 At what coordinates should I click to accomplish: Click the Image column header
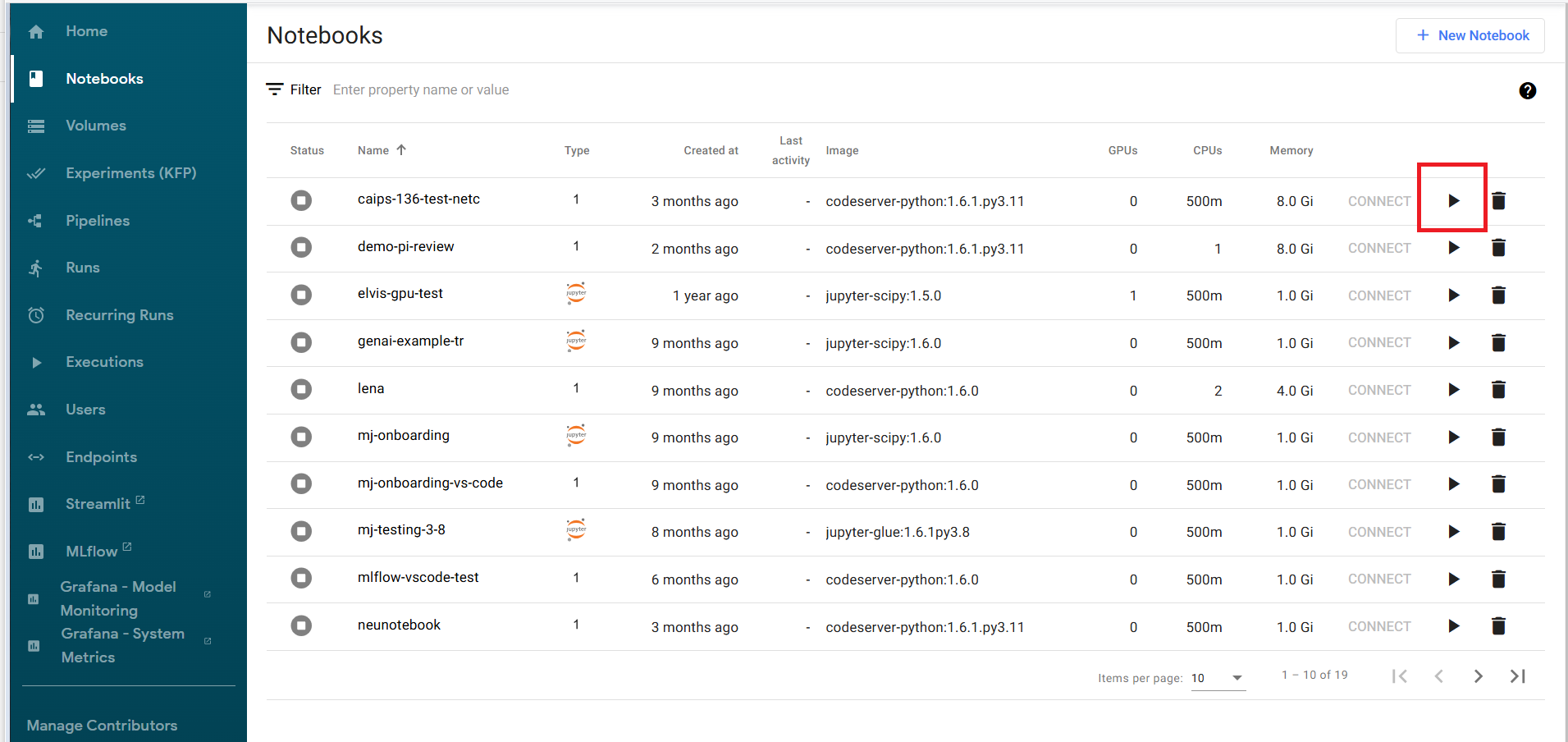coord(842,150)
